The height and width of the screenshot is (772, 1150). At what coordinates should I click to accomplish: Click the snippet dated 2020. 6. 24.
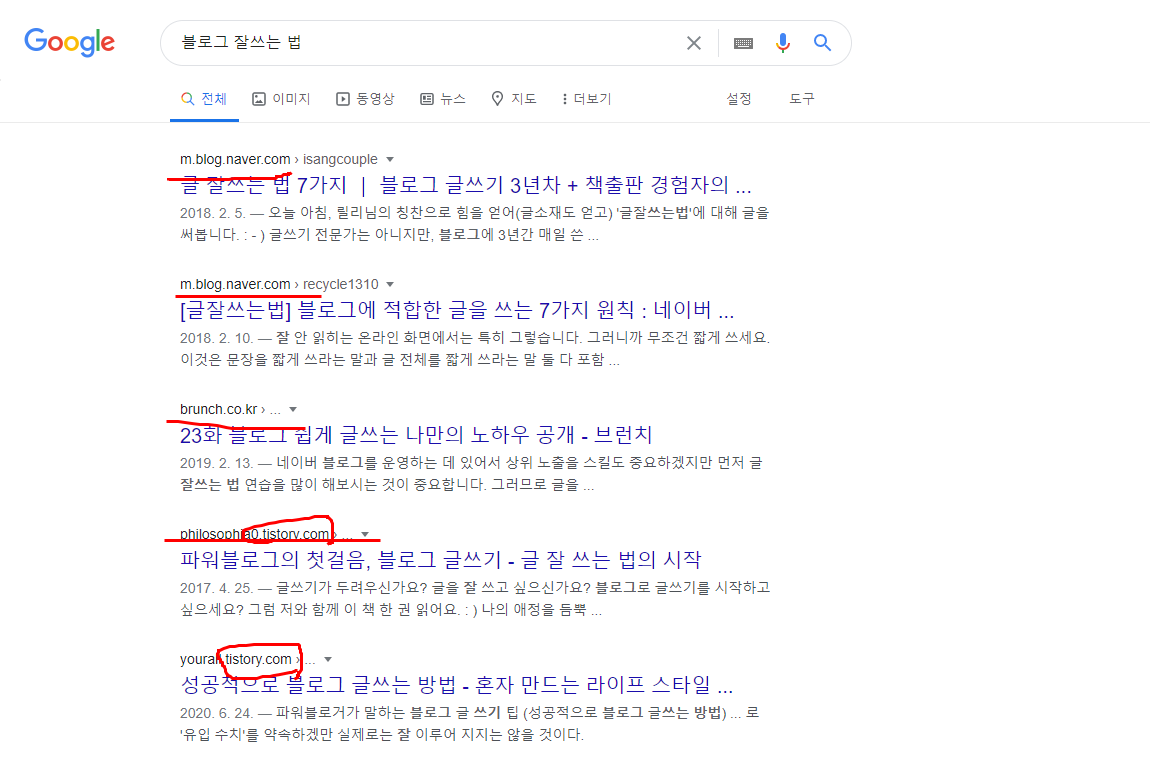point(469,724)
